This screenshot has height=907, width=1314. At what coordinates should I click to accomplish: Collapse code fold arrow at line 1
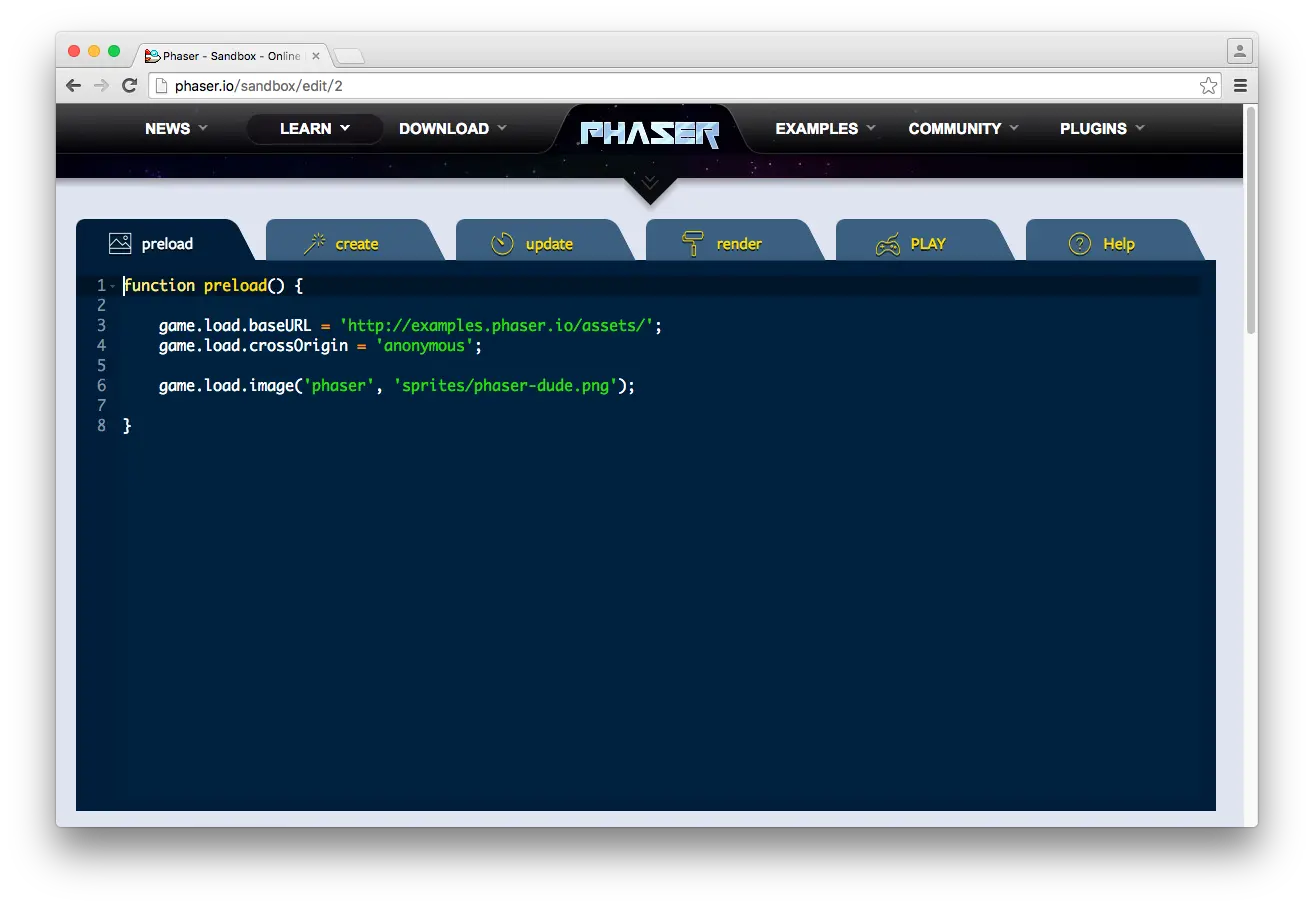[114, 286]
